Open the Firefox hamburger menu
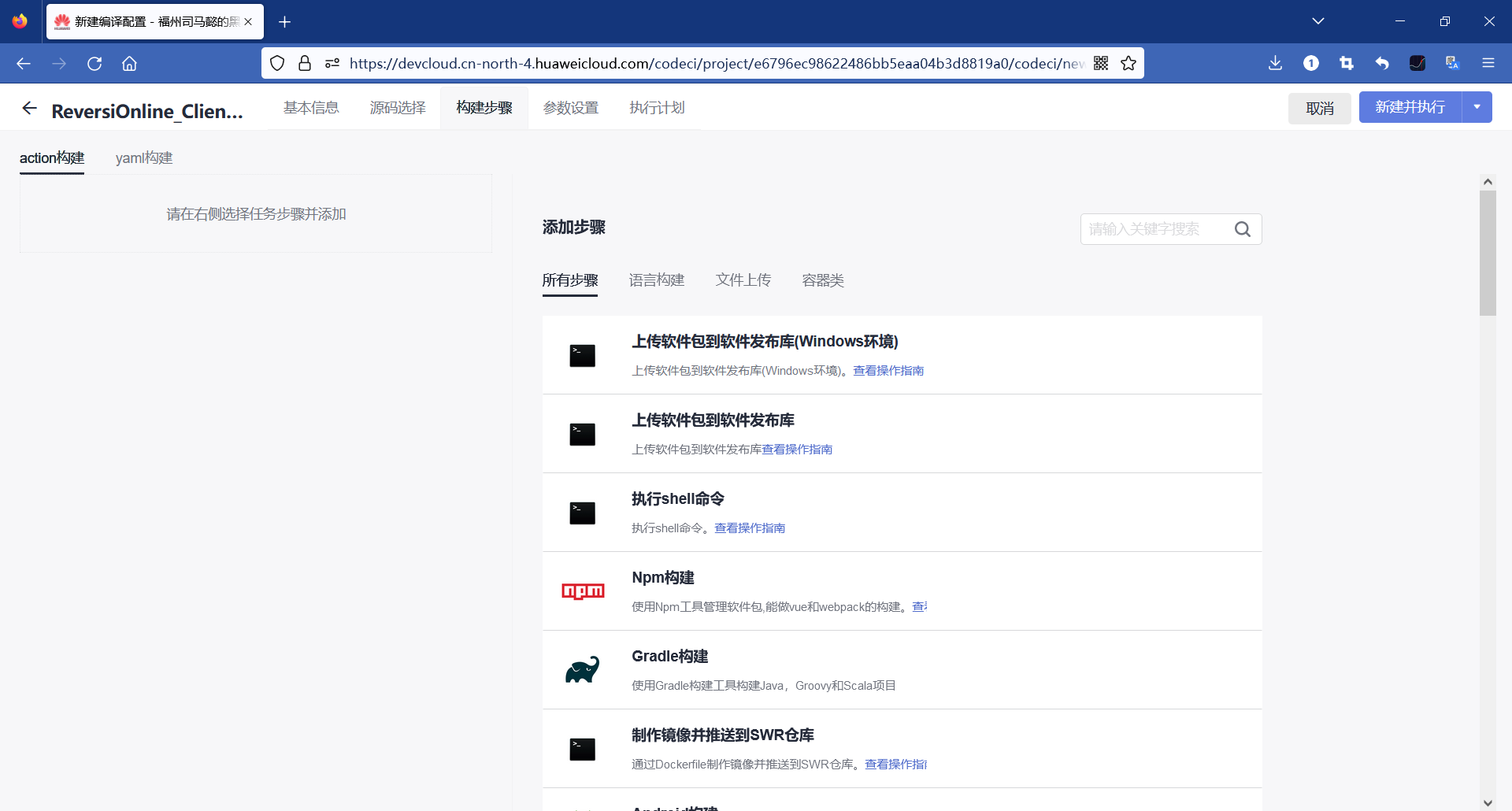Viewport: 1512px width, 811px height. tap(1489, 63)
